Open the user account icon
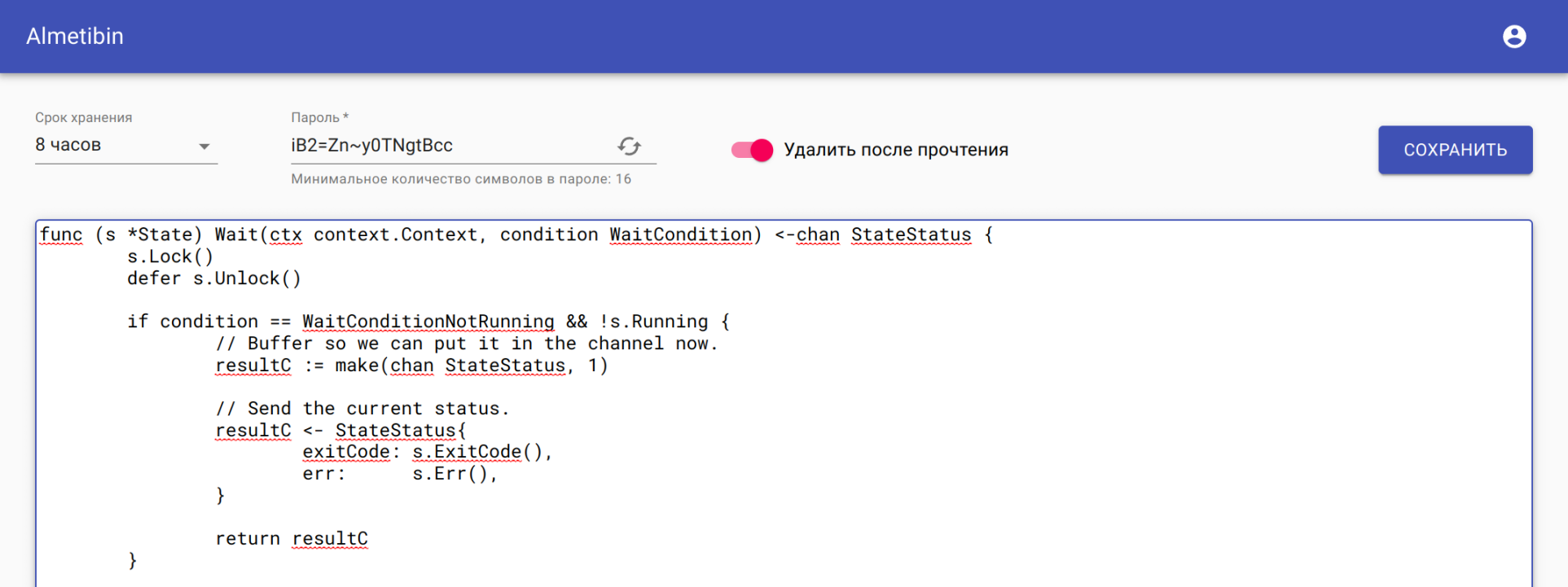1568x587 pixels. [x=1513, y=37]
